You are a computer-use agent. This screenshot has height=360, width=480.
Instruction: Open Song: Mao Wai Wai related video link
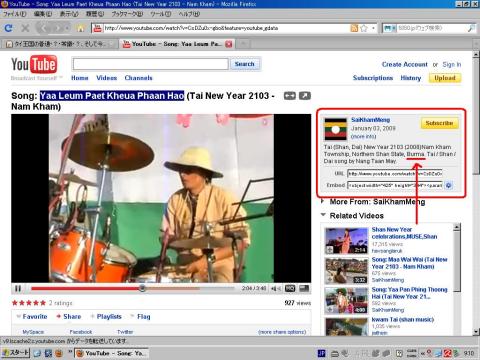click(409, 263)
